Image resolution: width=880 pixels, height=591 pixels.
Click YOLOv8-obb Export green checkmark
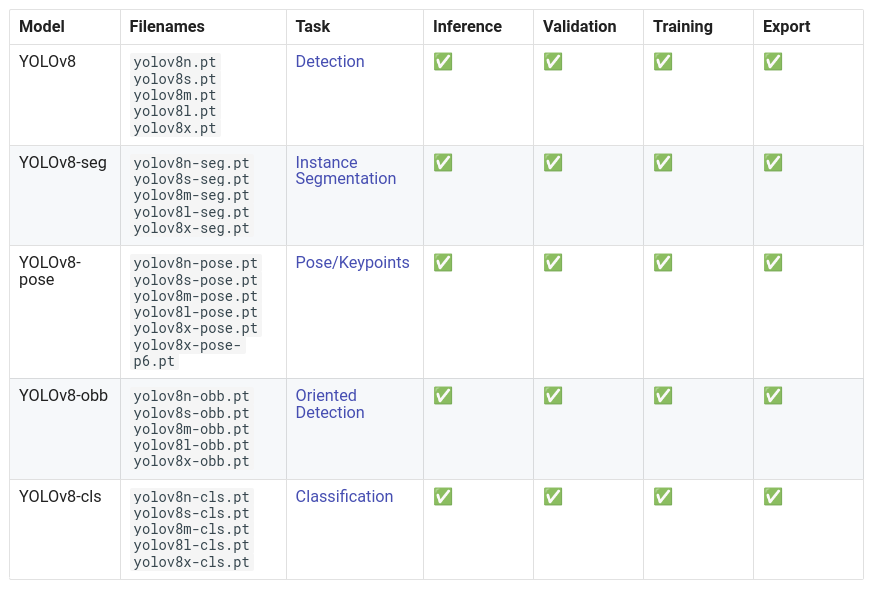tap(773, 396)
